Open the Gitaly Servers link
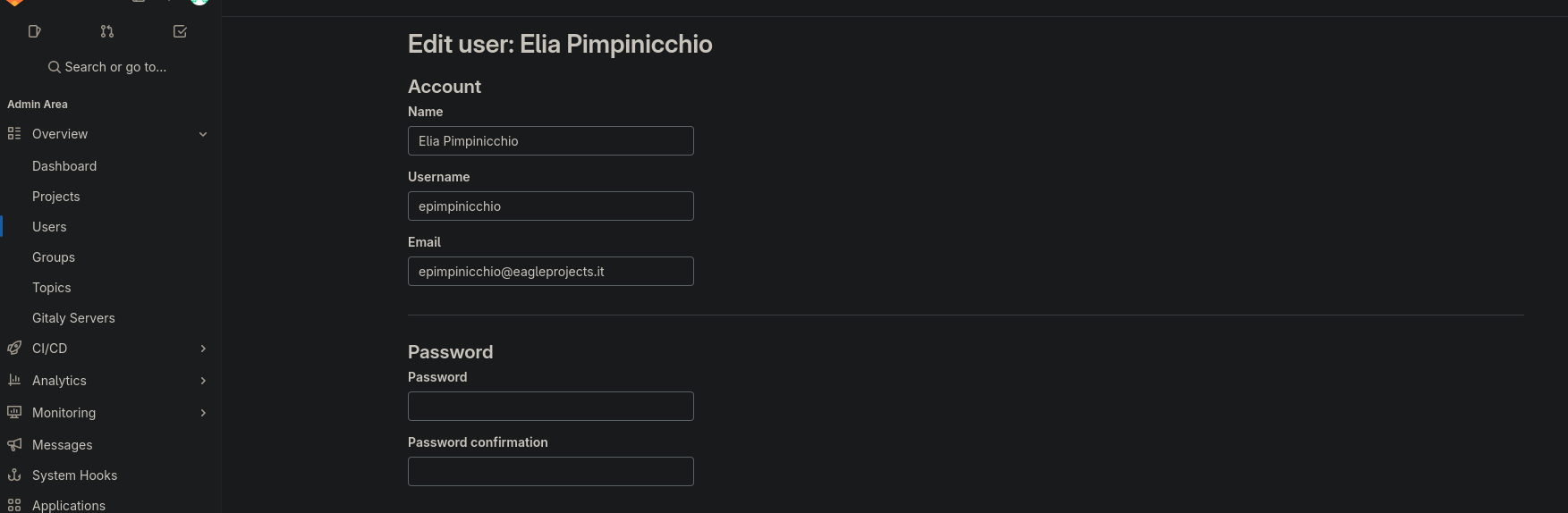1568x513 pixels. (73, 318)
